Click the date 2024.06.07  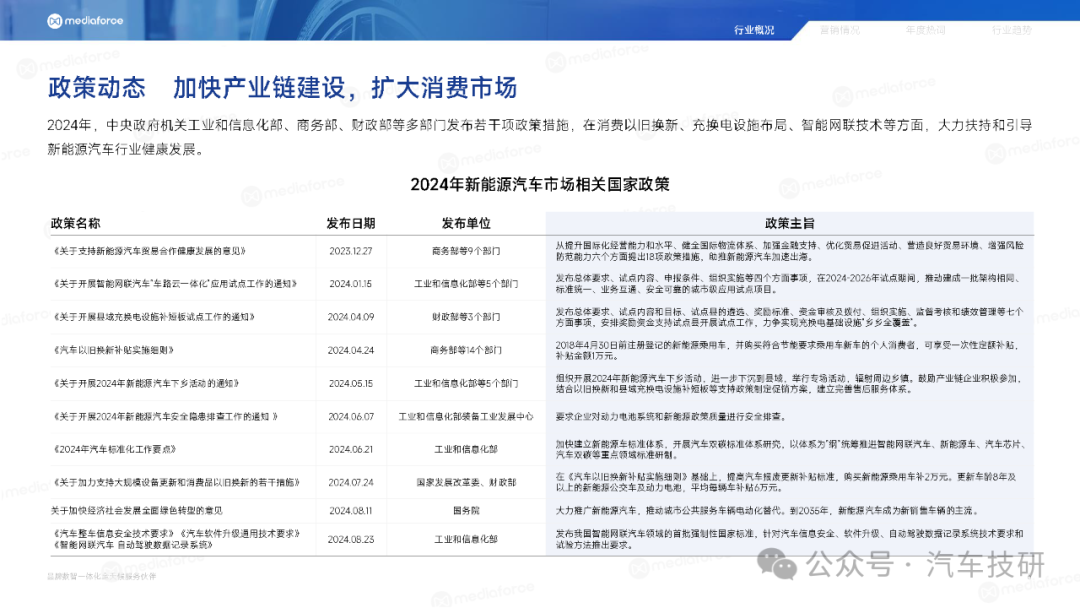pos(351,417)
